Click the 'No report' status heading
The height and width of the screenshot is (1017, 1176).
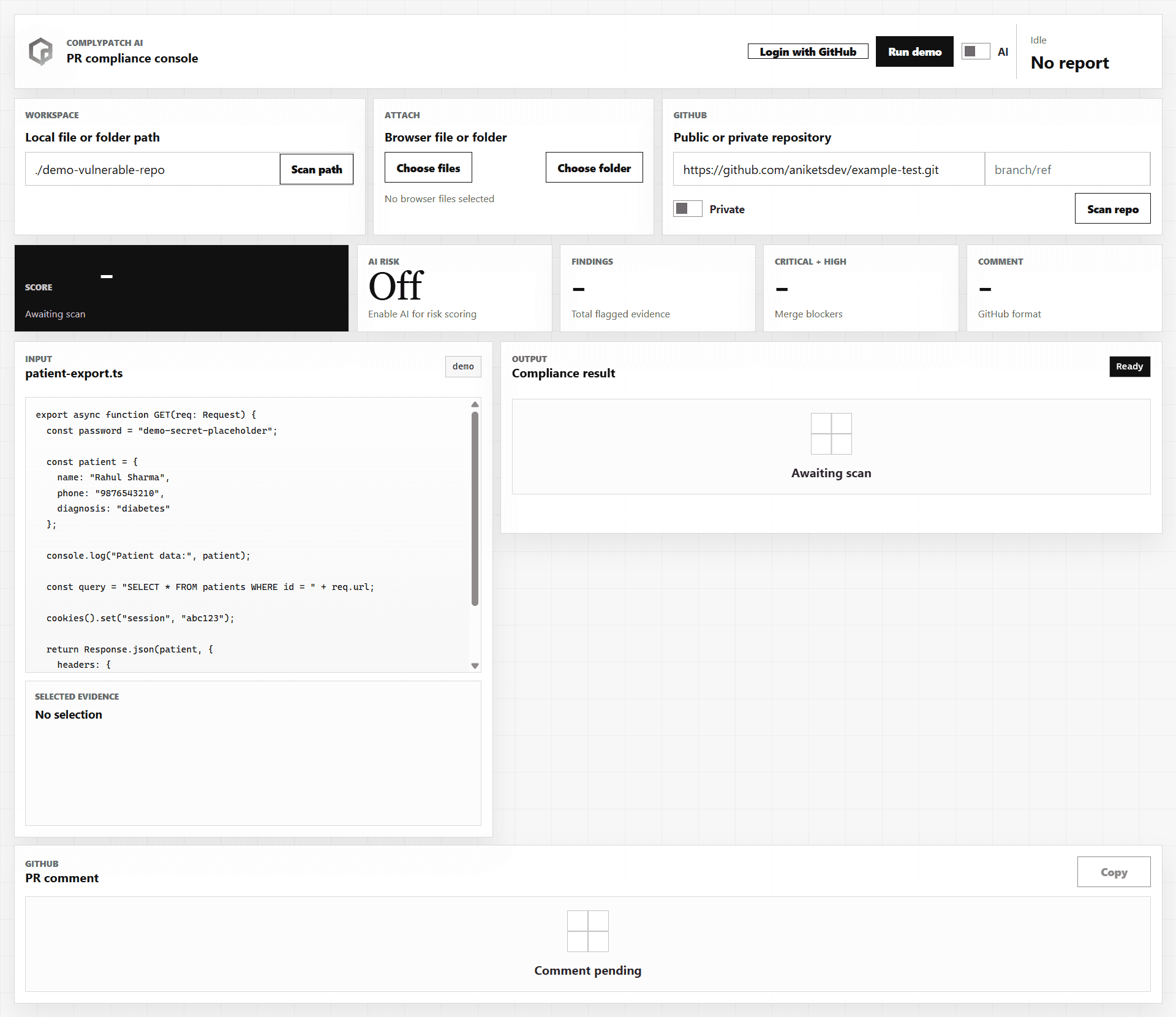click(x=1069, y=62)
